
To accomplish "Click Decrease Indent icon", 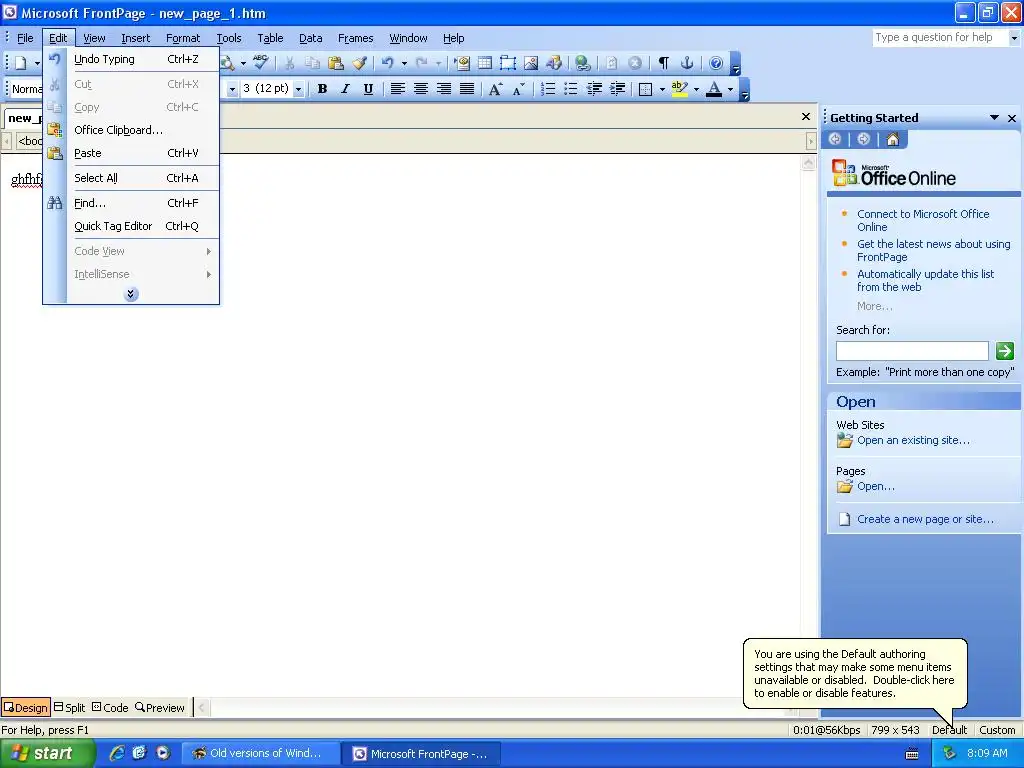I will coord(594,89).
